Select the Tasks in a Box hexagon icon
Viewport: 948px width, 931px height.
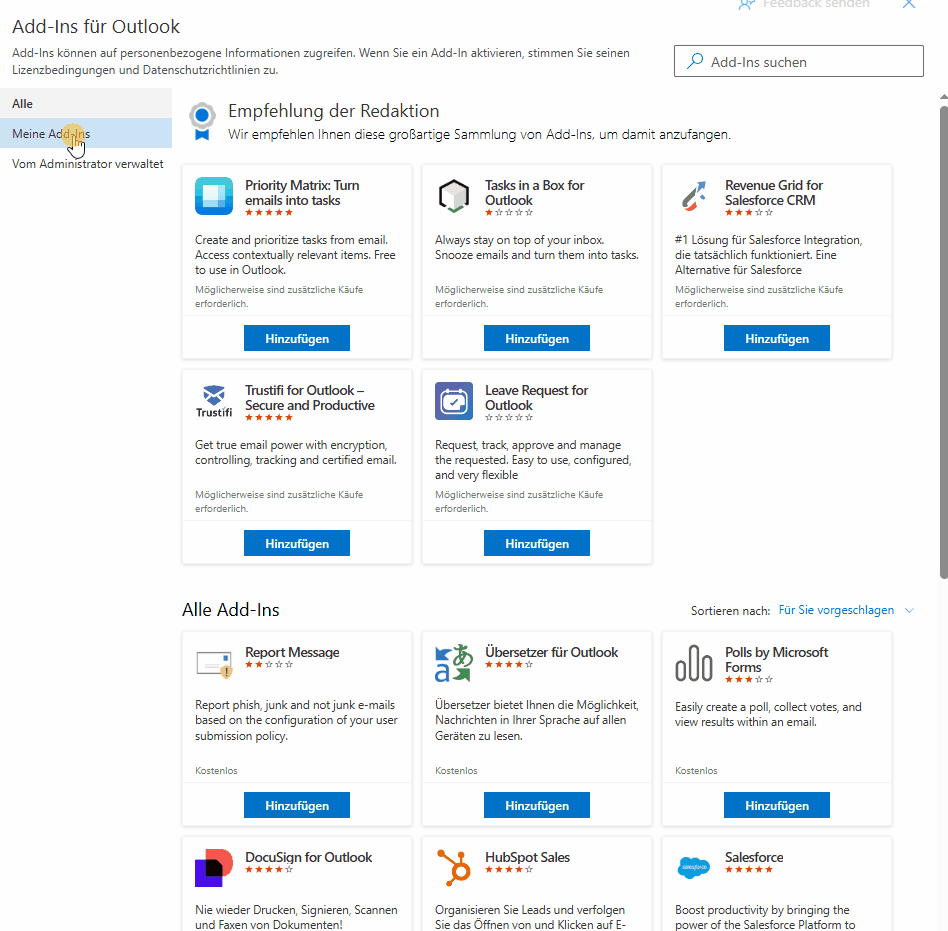tap(453, 196)
